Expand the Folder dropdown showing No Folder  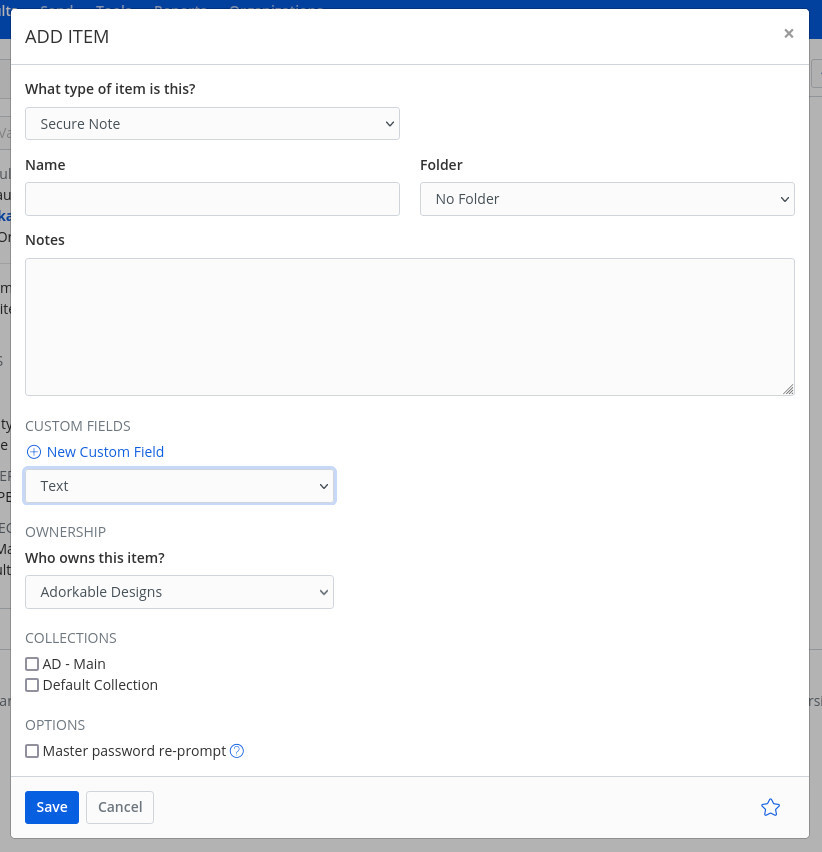607,199
